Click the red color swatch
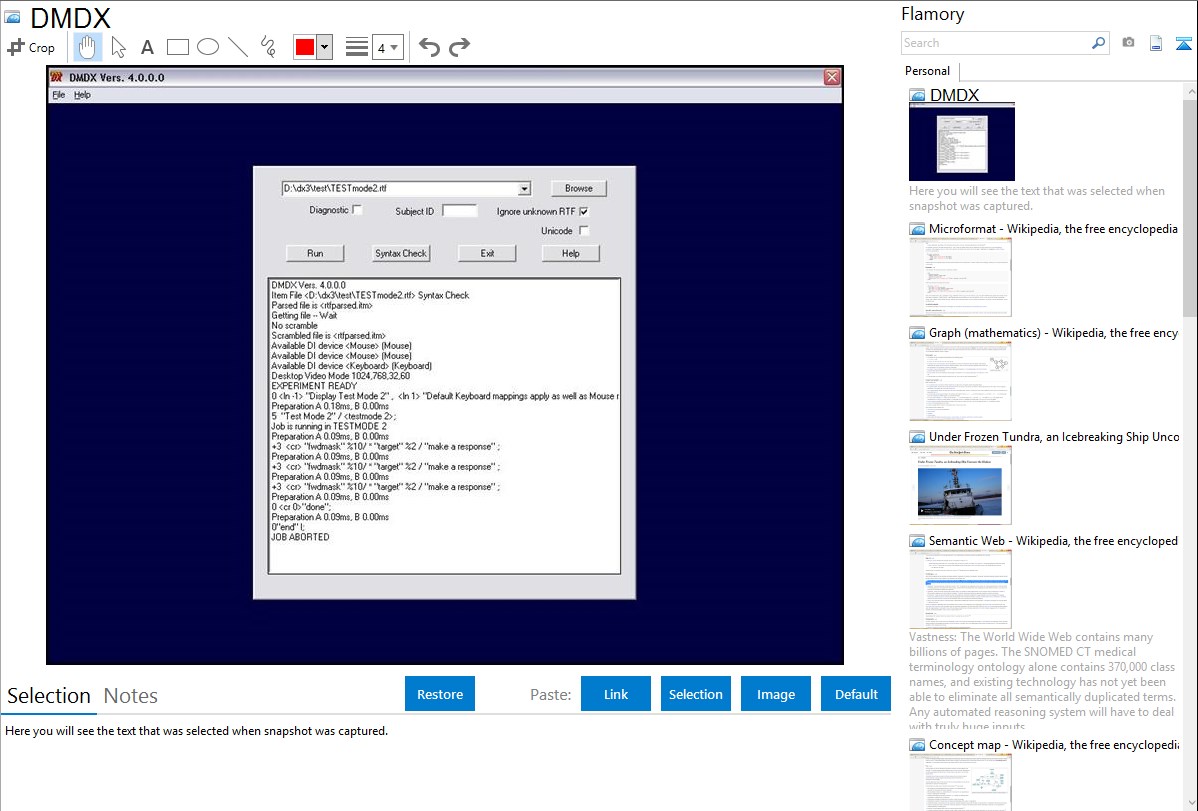The height and width of the screenshot is (811, 1198). coord(305,47)
